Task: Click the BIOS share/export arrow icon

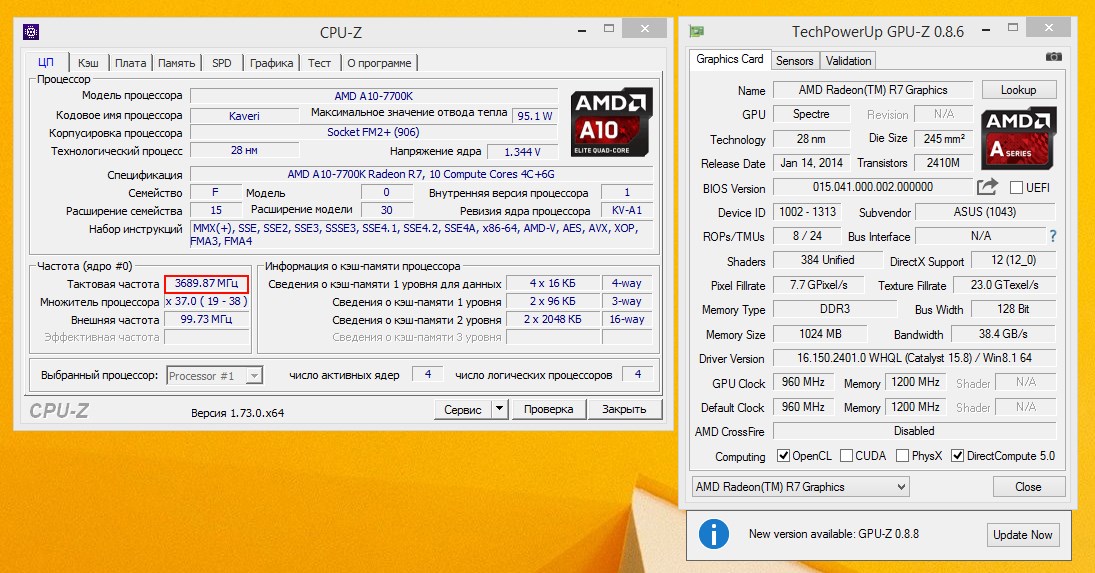Action: click(987, 187)
